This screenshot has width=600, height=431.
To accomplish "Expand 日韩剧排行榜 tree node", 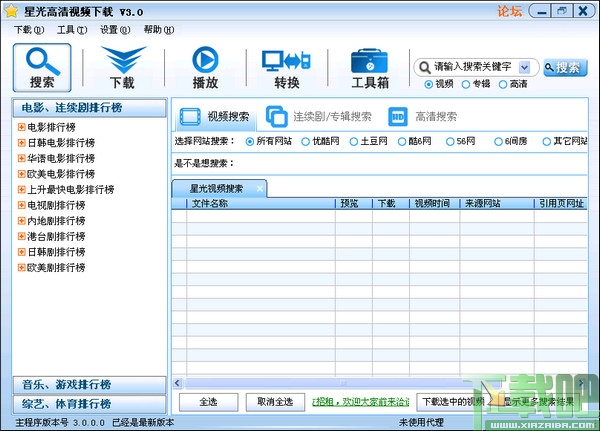I will [22, 251].
